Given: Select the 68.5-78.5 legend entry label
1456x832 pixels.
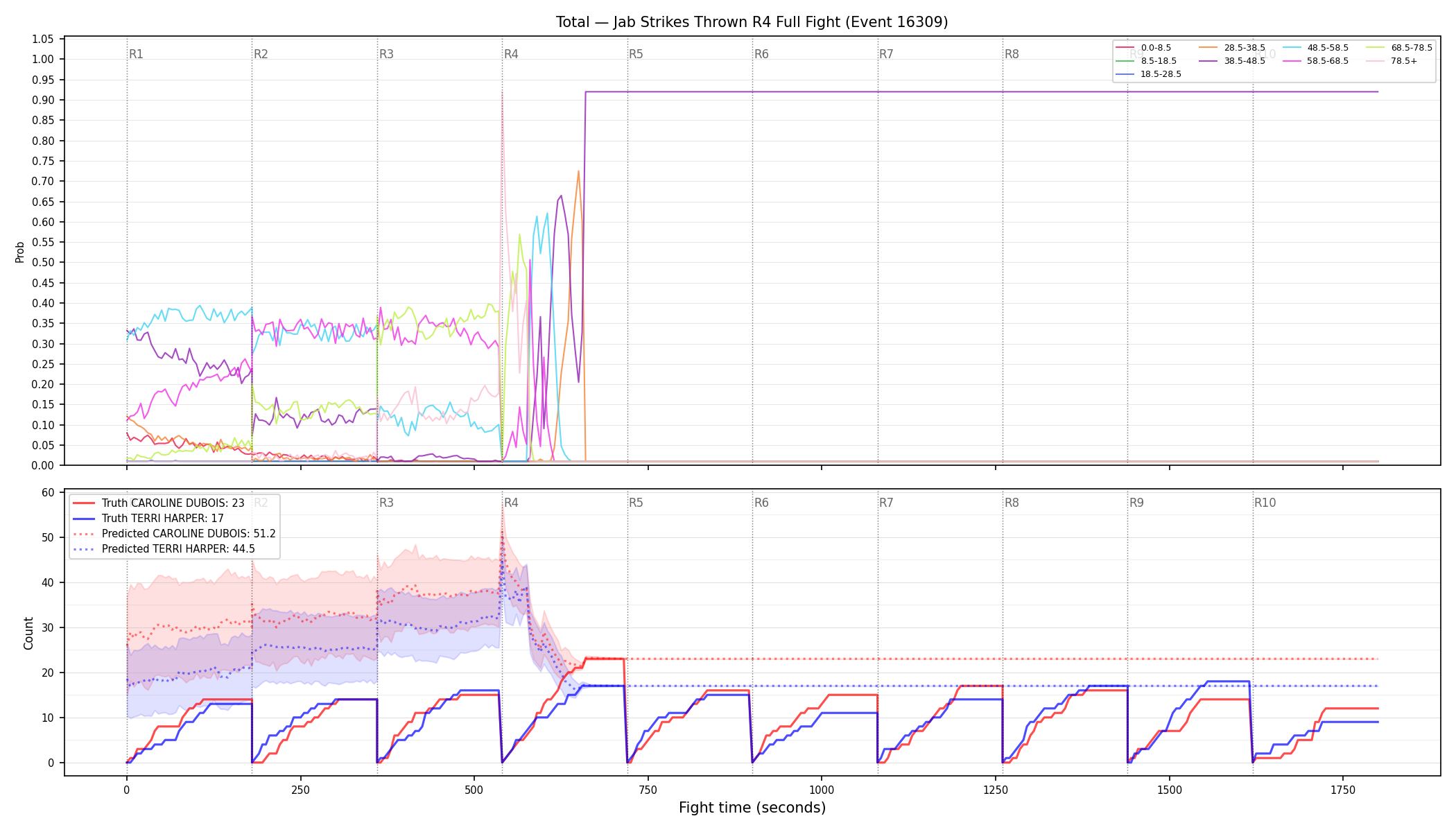Looking at the screenshot, I should tap(1412, 48).
